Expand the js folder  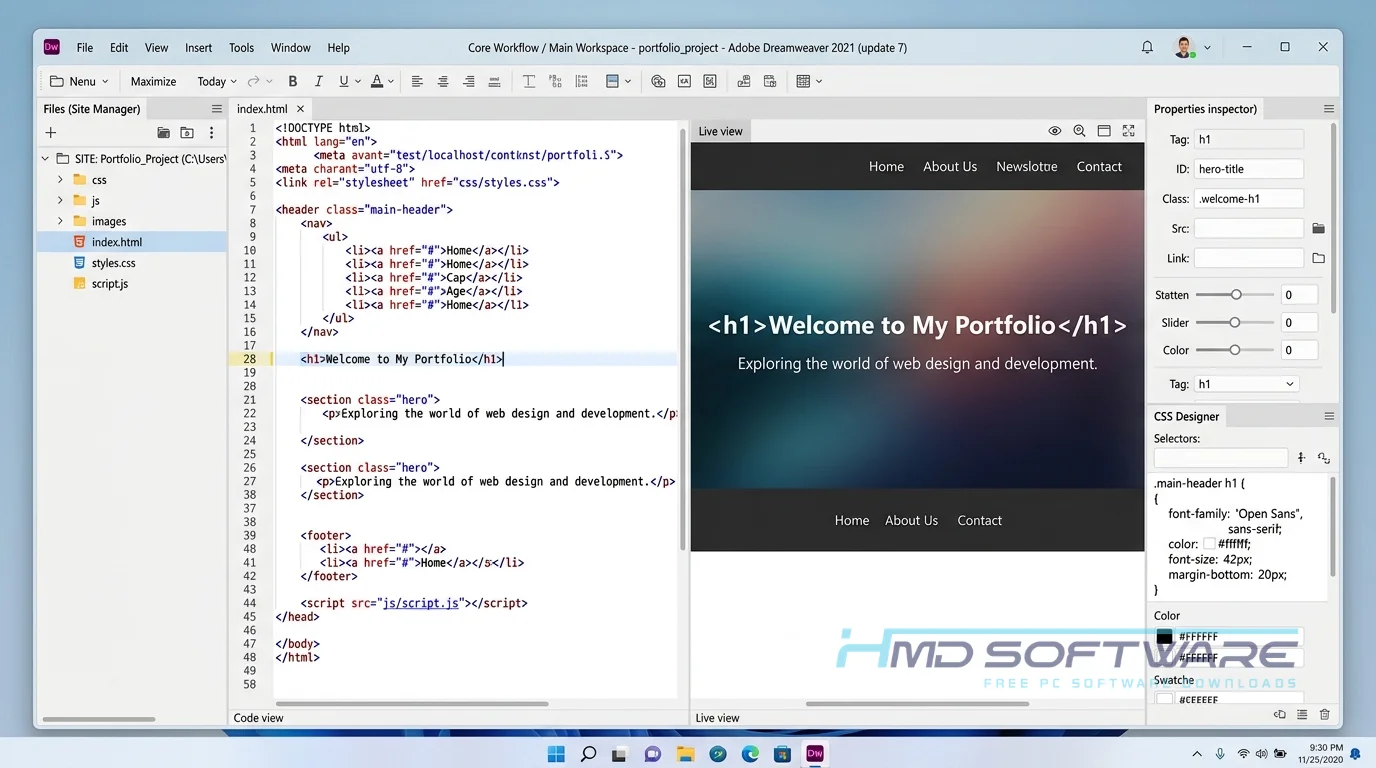60,201
